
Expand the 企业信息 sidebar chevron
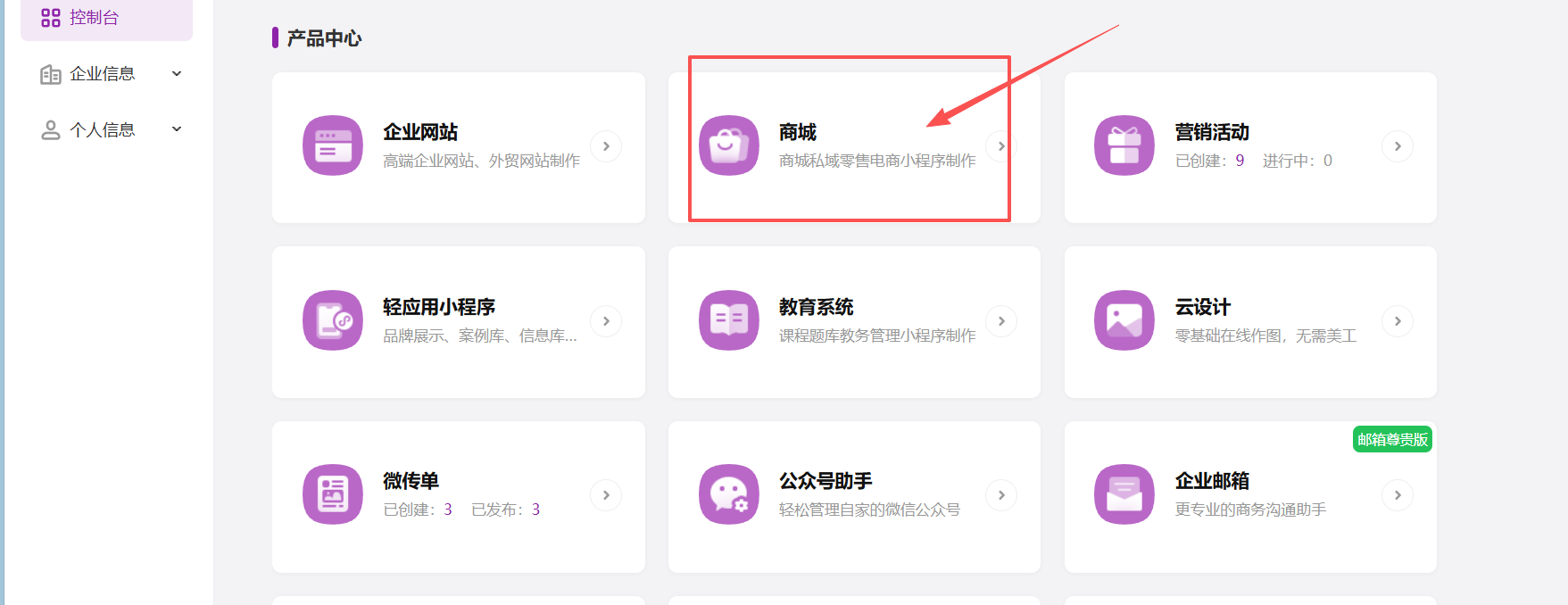177,73
